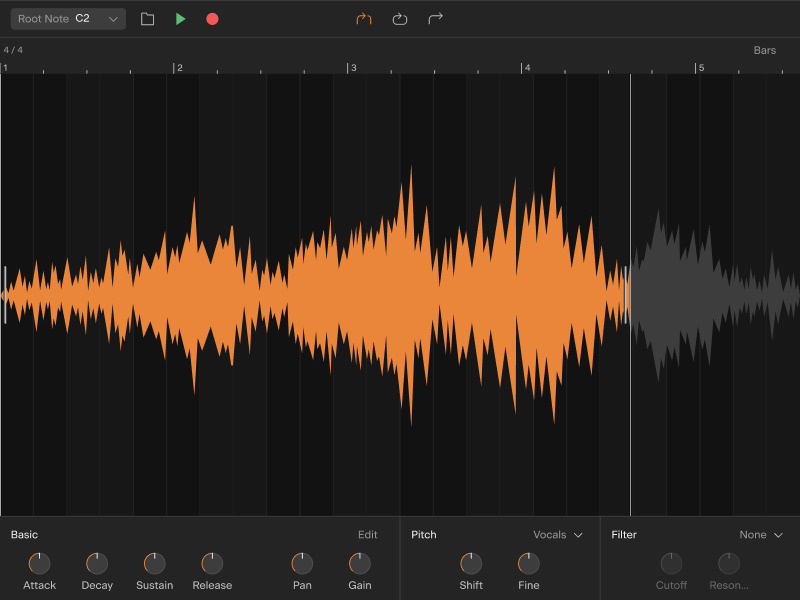Click the Release knob
The image size is (800, 600).
[212, 563]
